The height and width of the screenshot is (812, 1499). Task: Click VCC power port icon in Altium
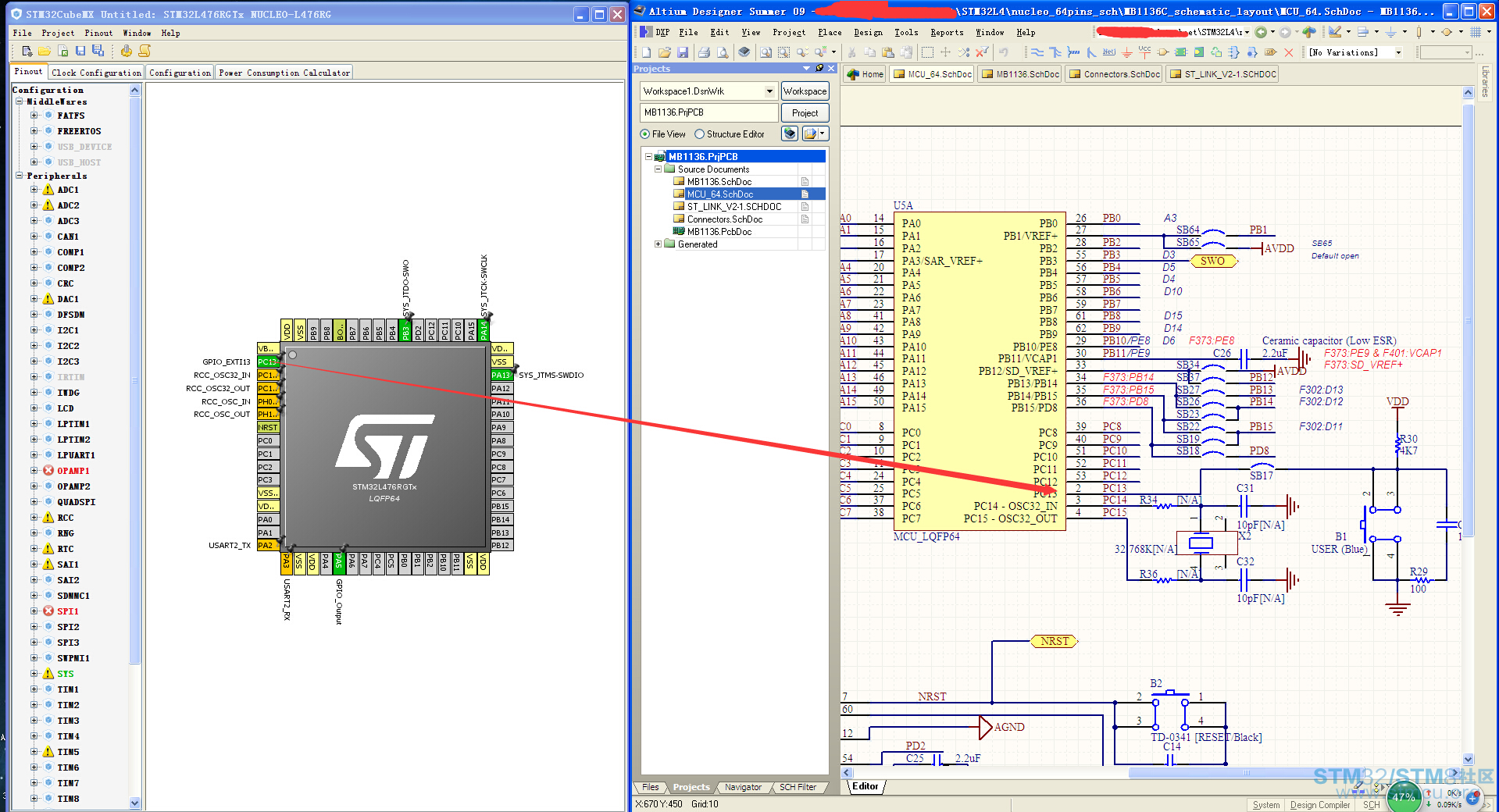[x=1144, y=52]
